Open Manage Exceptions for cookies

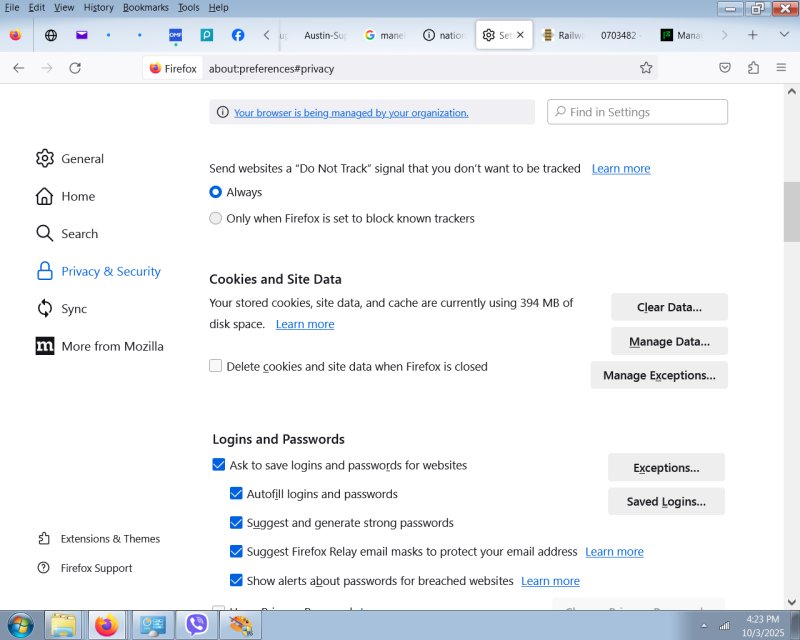tap(659, 375)
